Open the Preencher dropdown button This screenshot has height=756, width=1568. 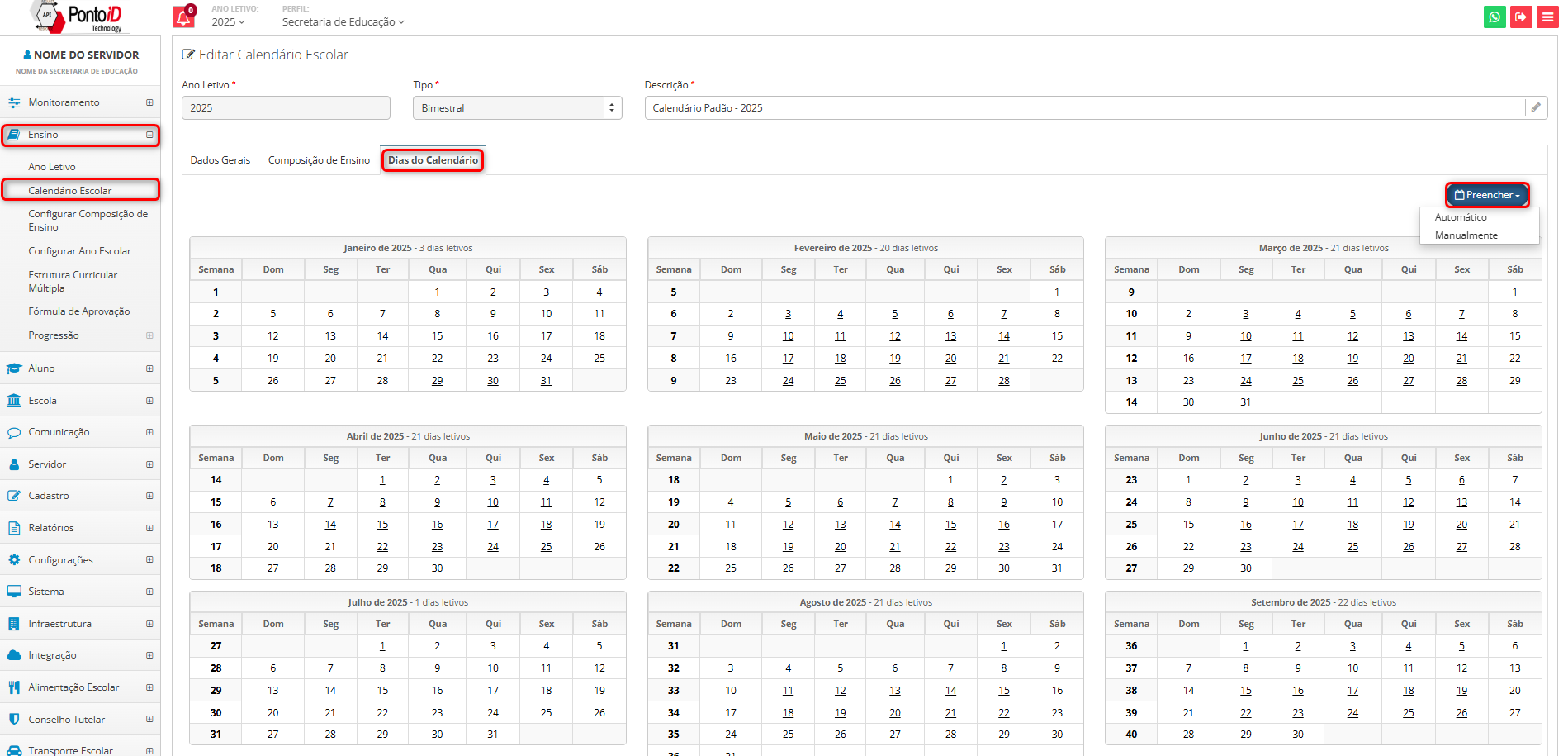1487,195
